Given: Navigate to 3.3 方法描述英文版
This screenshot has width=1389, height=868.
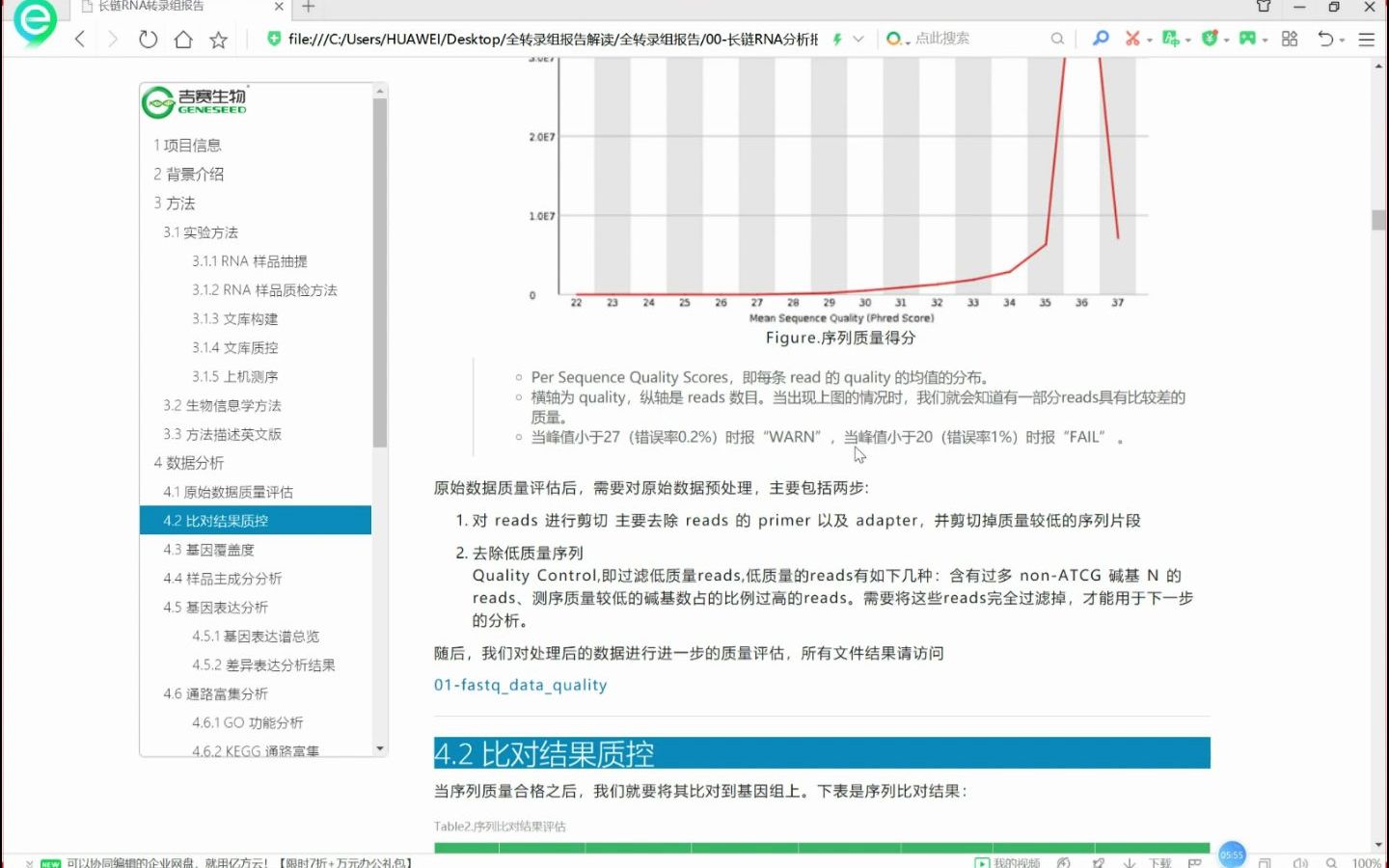Looking at the screenshot, I should pyautogui.click(x=222, y=435).
